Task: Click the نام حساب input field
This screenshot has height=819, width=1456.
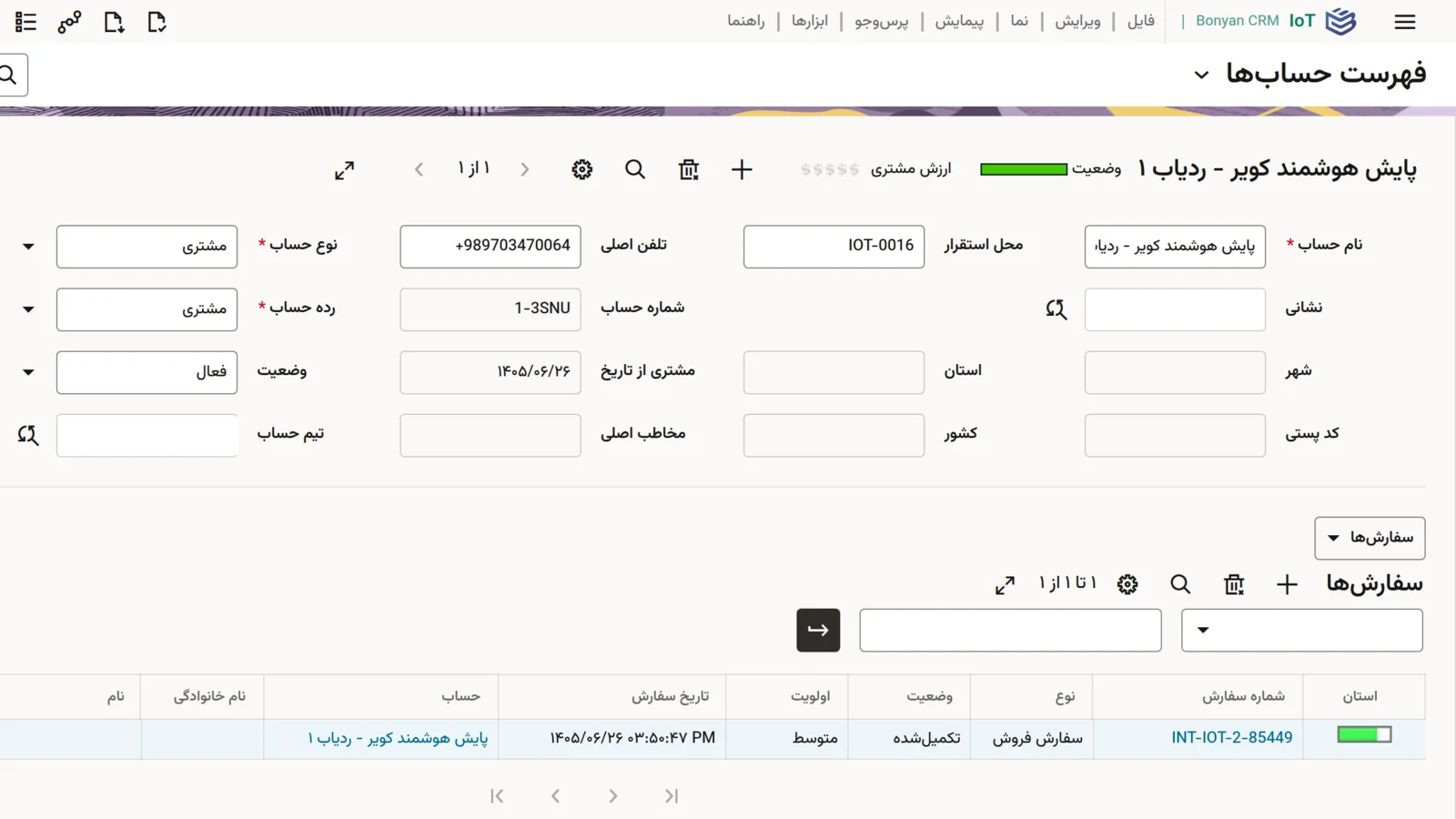Action: (1175, 247)
